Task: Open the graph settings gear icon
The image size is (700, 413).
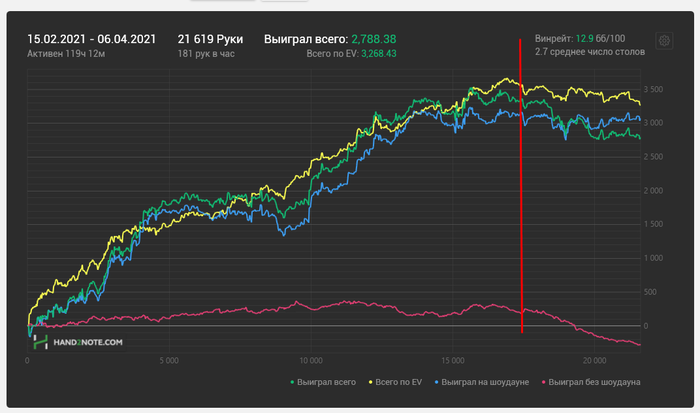Action: (664, 41)
